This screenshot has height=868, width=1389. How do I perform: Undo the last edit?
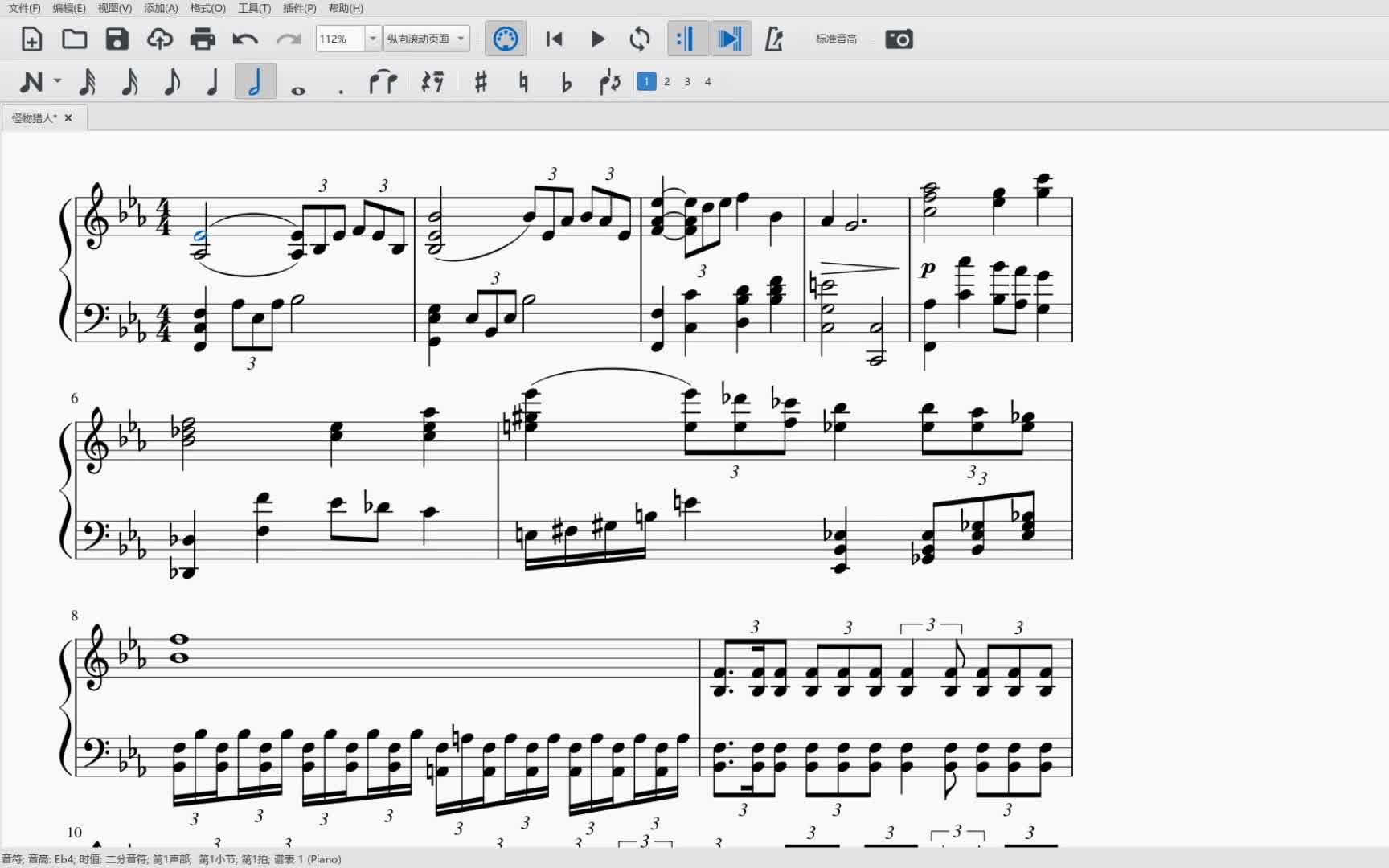(245, 39)
